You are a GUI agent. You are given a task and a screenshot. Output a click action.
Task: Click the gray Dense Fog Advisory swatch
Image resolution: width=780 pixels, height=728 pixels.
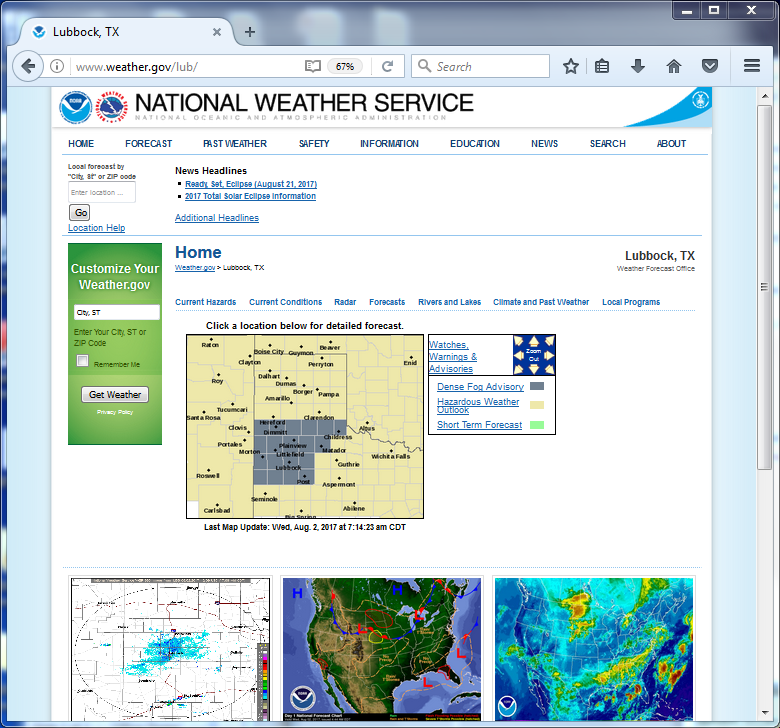point(537,386)
